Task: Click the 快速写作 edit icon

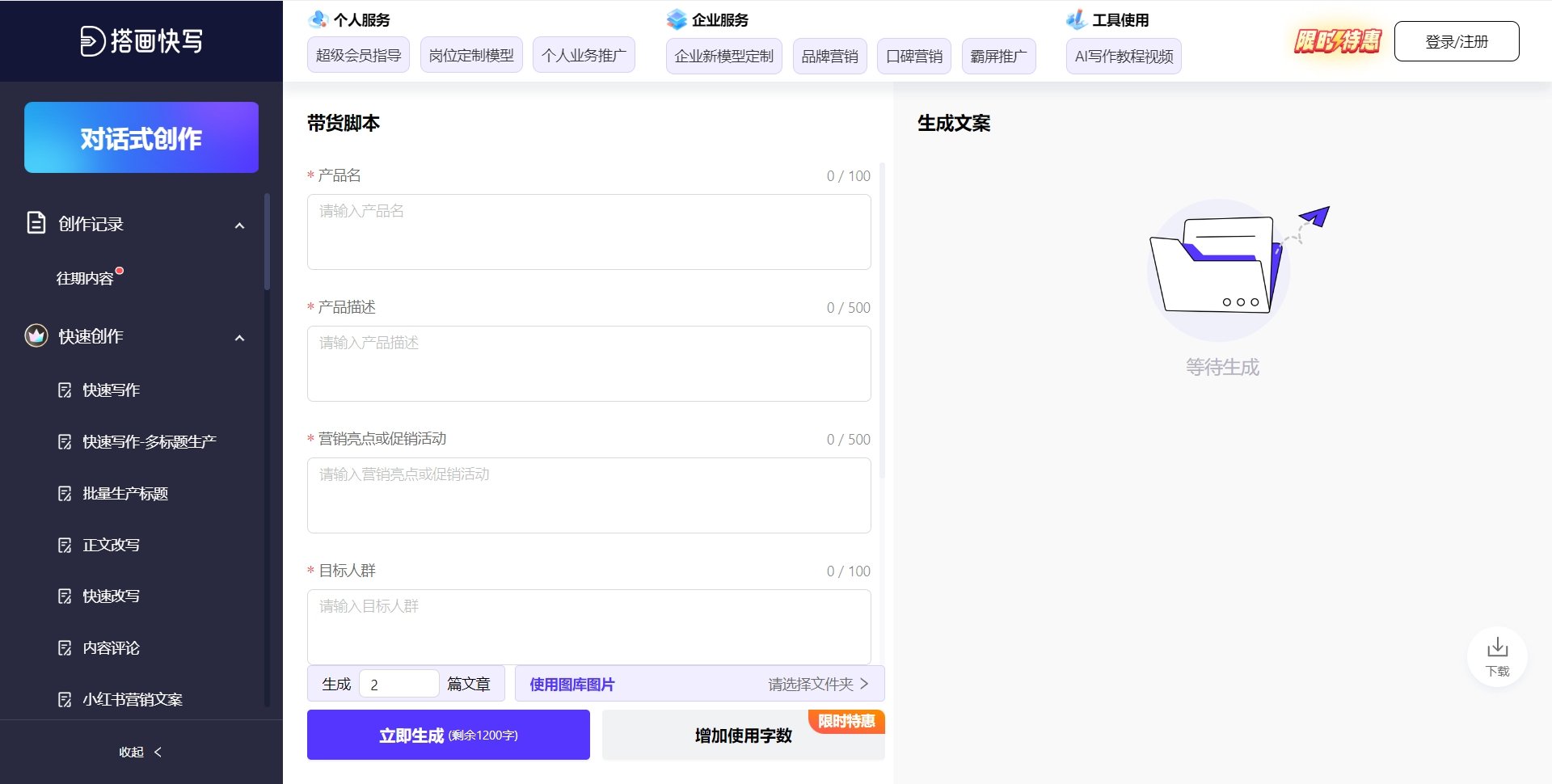Action: (65, 390)
